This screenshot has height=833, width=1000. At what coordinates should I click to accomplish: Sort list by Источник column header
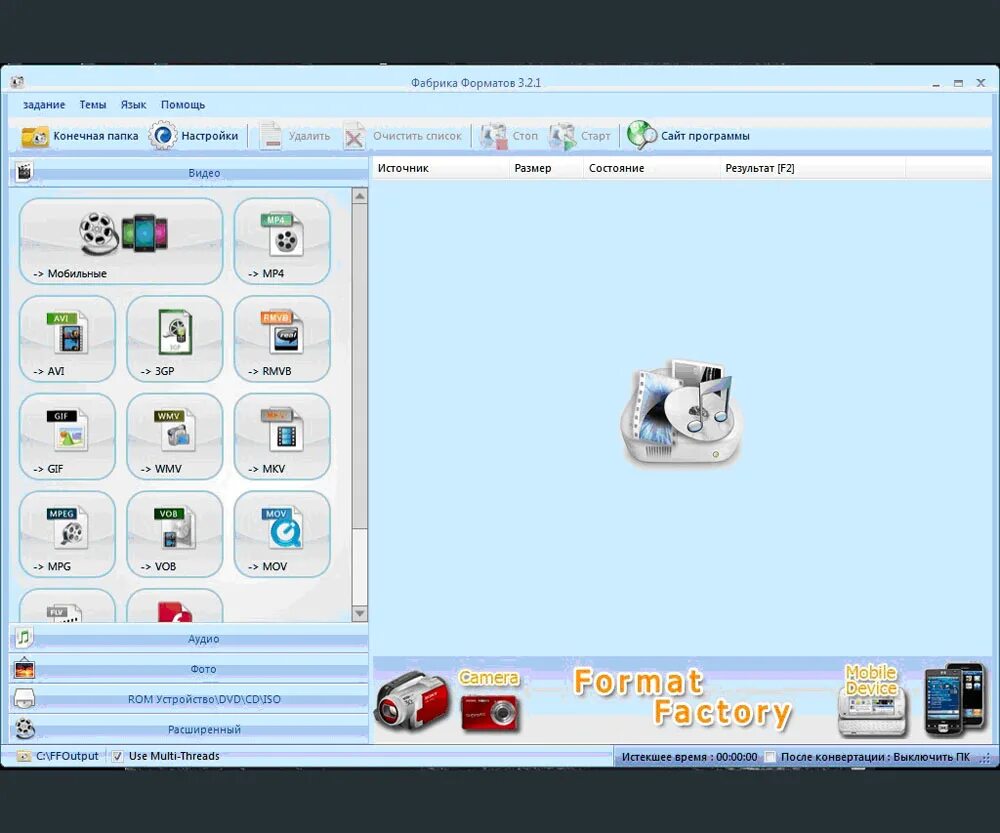441,168
